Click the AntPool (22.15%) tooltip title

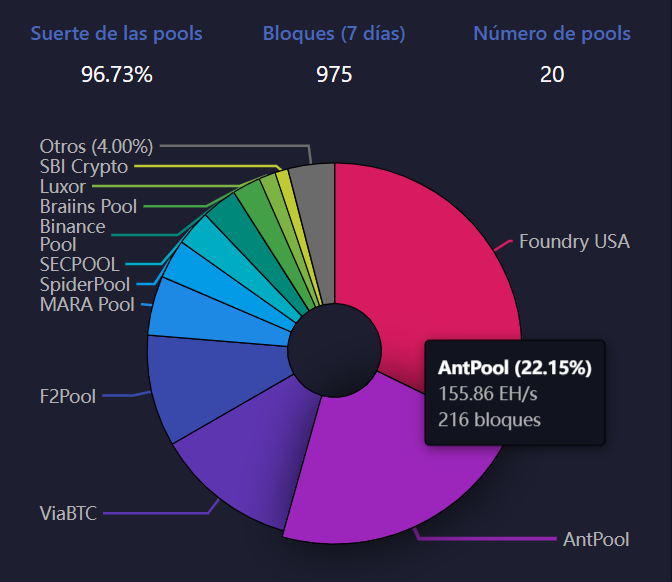515,368
